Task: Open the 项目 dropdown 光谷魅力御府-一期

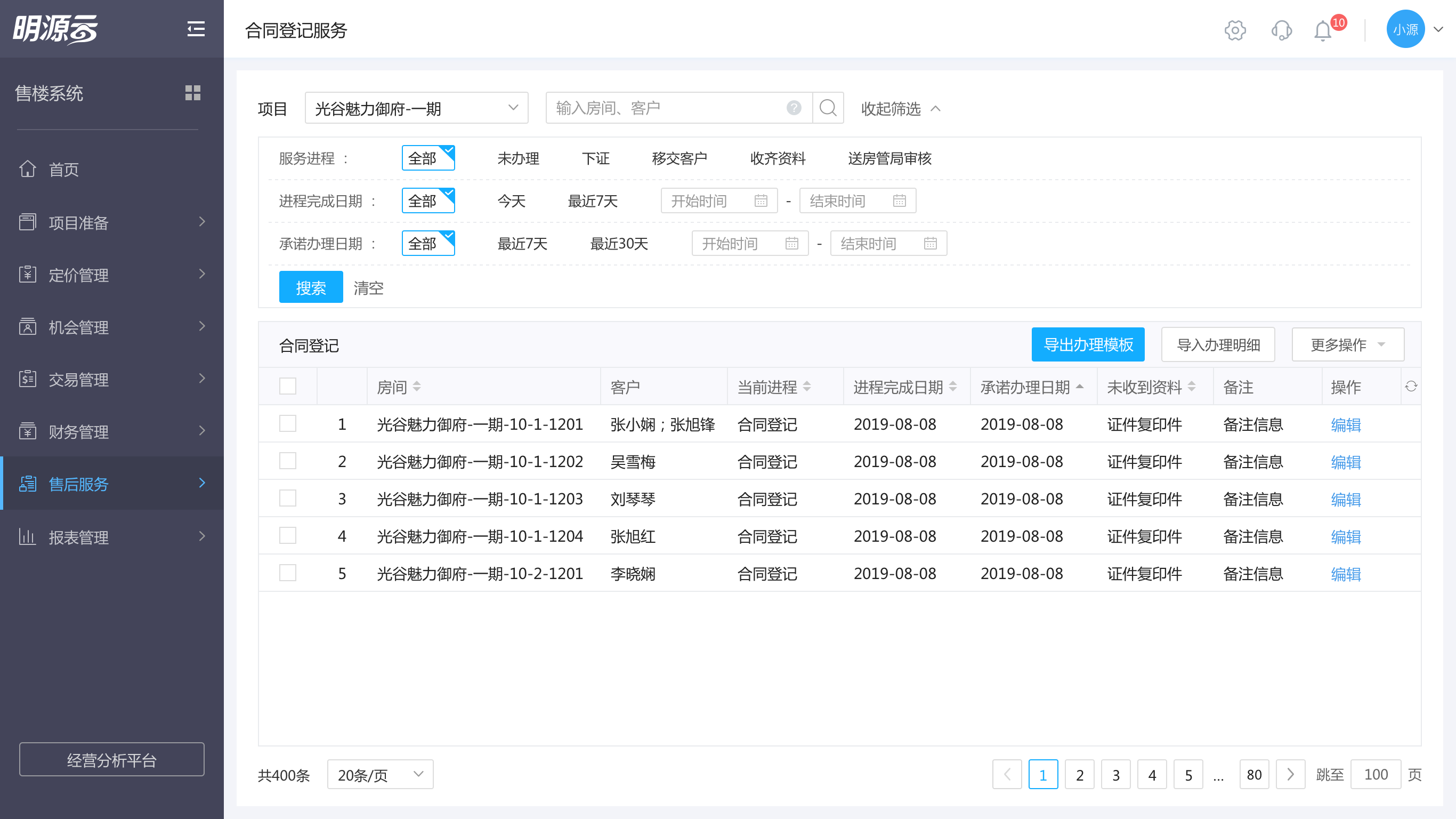Action: tap(417, 108)
